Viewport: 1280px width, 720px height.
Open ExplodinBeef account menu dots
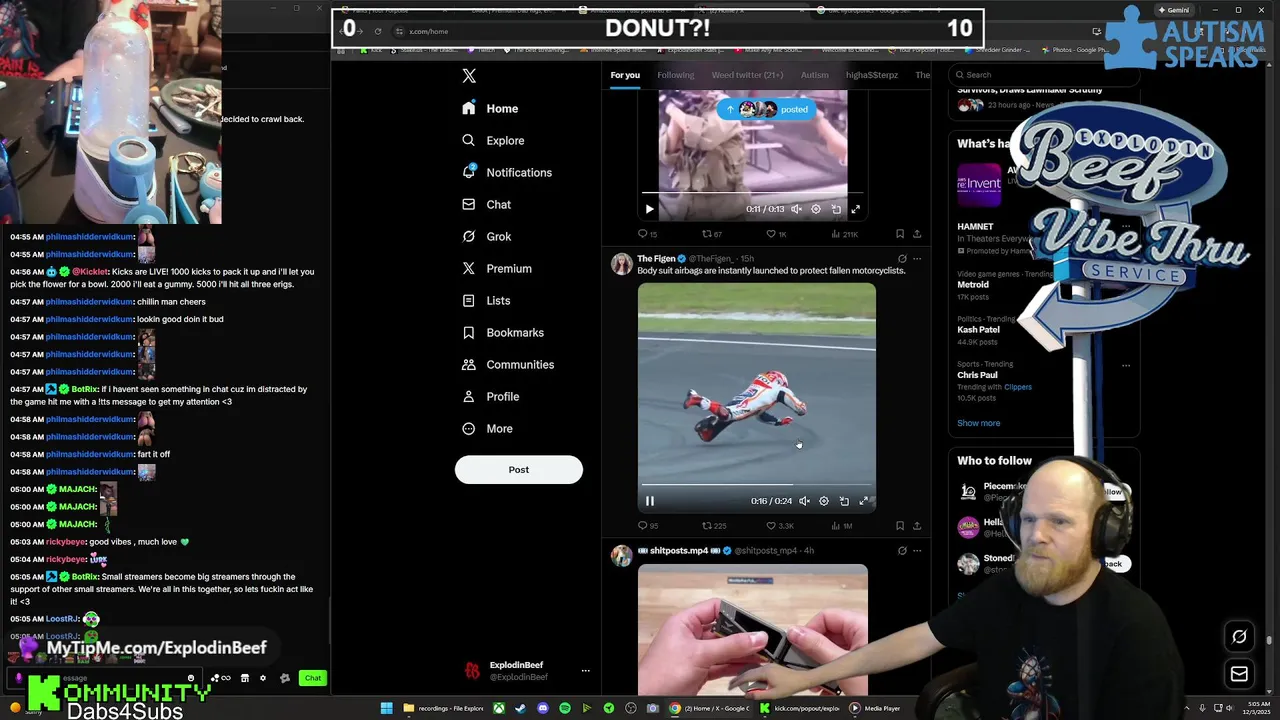pyautogui.click(x=586, y=671)
